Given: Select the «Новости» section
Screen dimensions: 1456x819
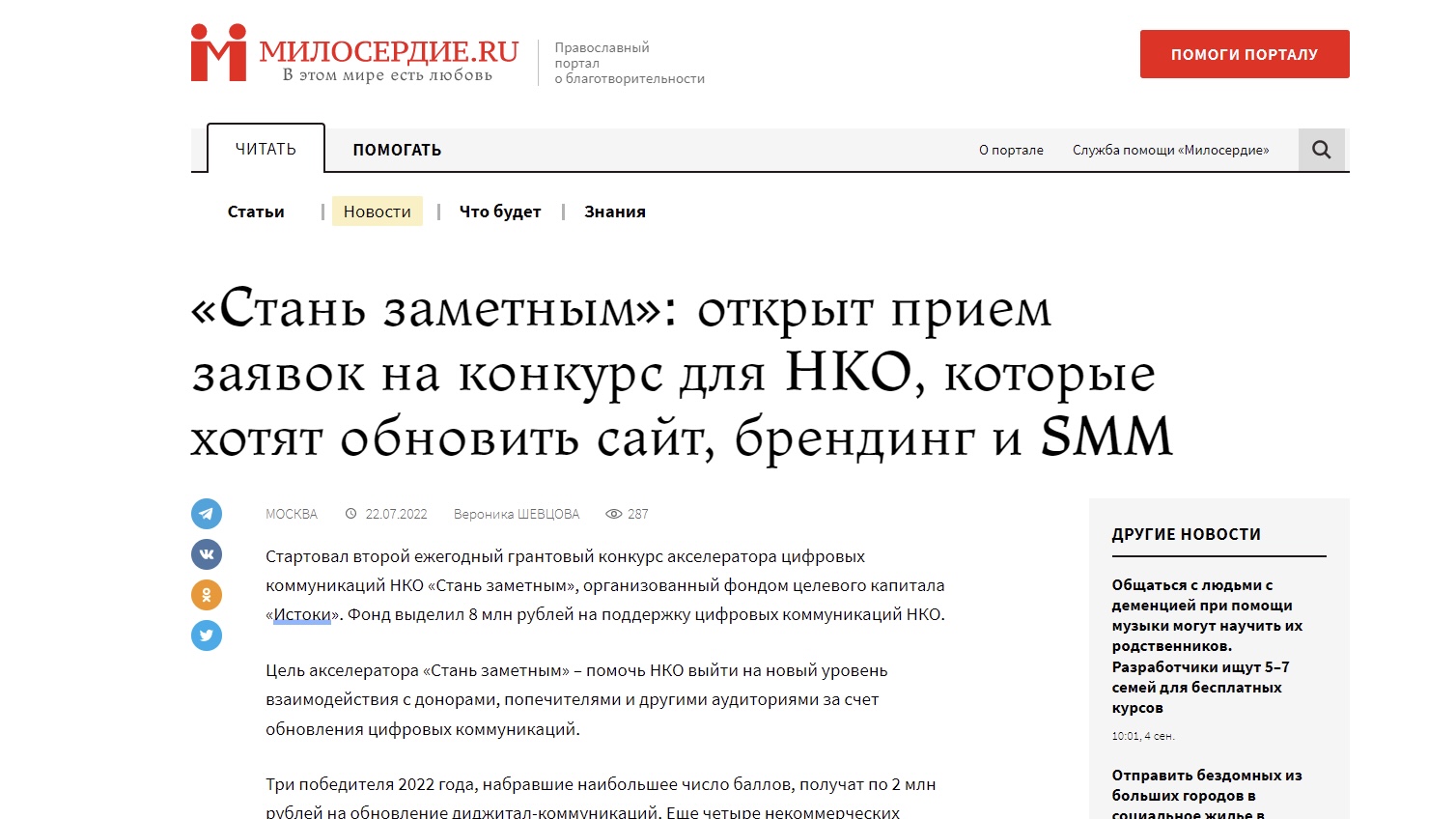Looking at the screenshot, I should (x=377, y=212).
